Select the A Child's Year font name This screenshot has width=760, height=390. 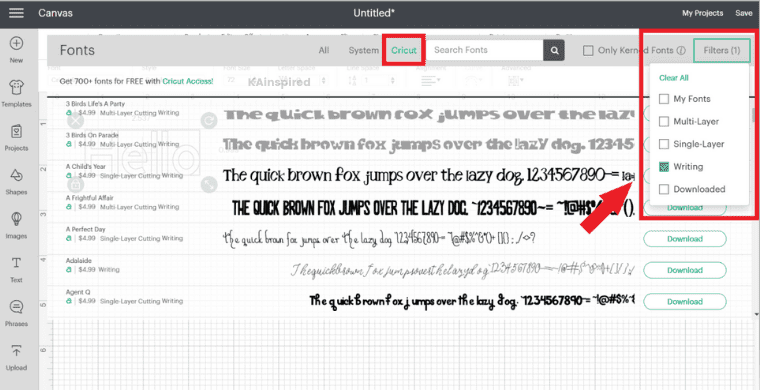tap(86, 166)
